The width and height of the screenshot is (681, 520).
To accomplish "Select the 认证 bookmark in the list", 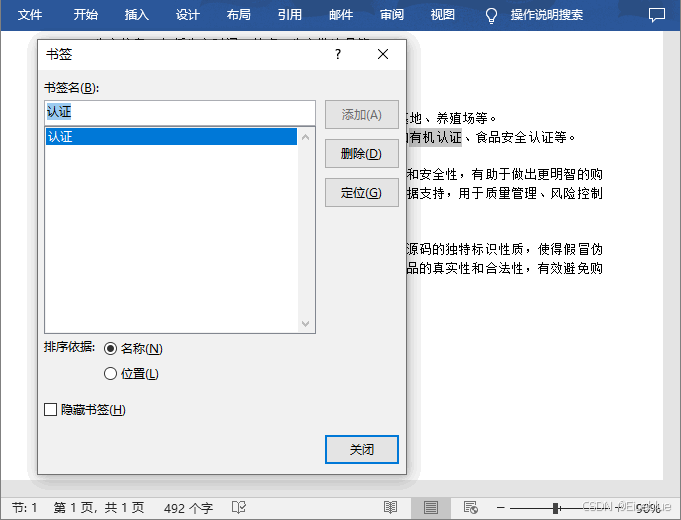I will pyautogui.click(x=171, y=136).
